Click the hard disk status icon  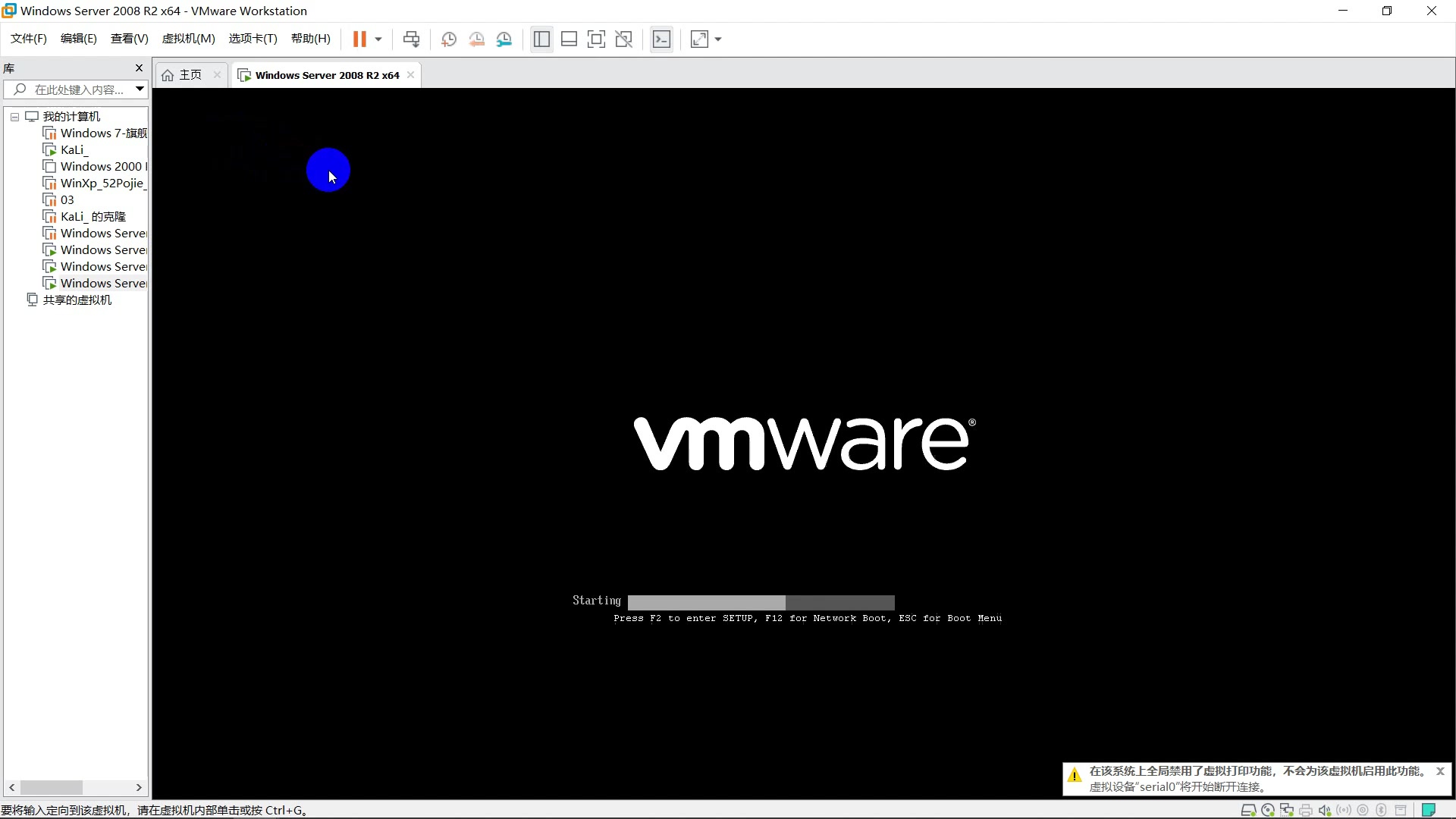pos(1248,810)
